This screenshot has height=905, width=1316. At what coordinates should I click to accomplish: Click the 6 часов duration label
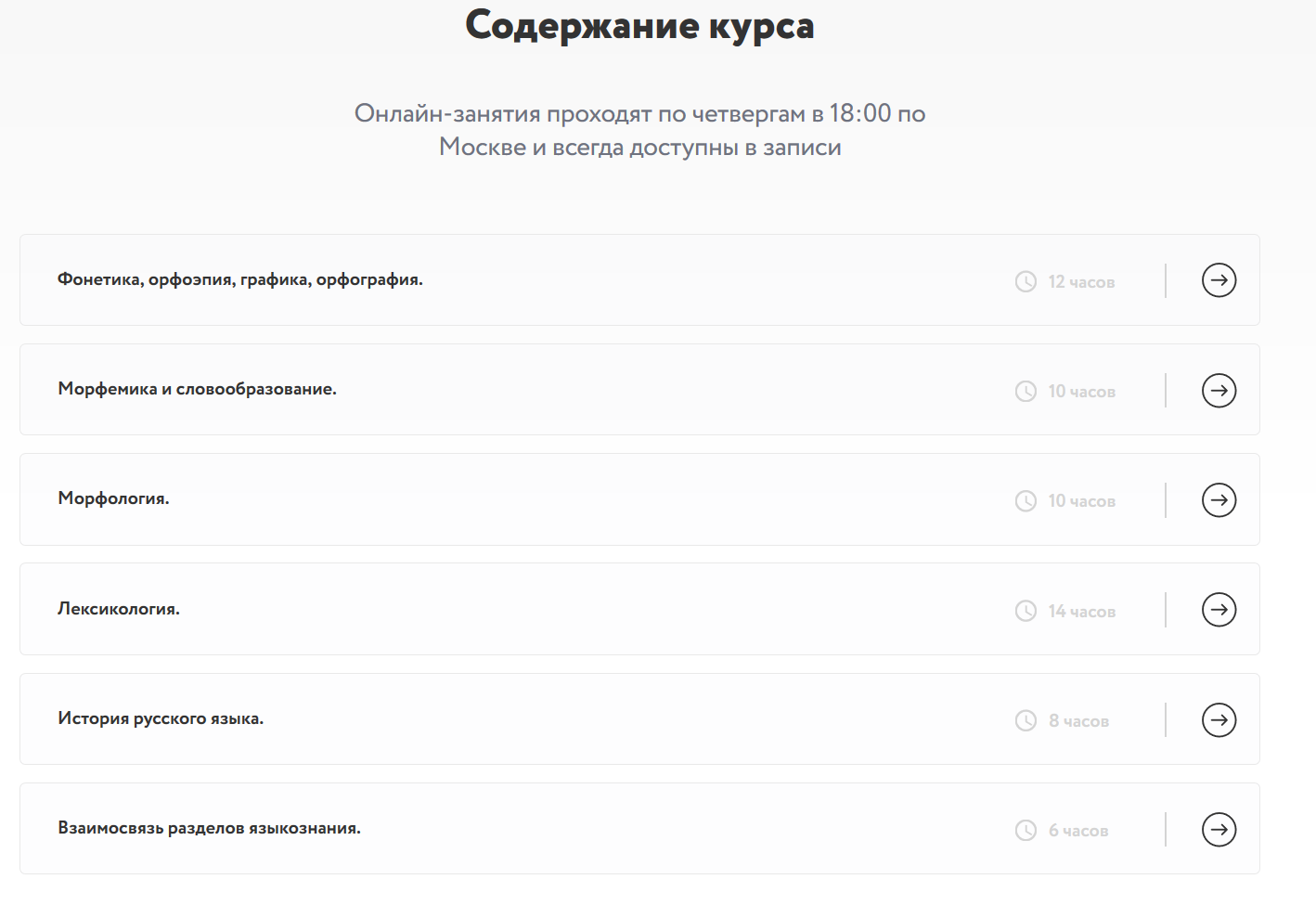coord(1078,831)
